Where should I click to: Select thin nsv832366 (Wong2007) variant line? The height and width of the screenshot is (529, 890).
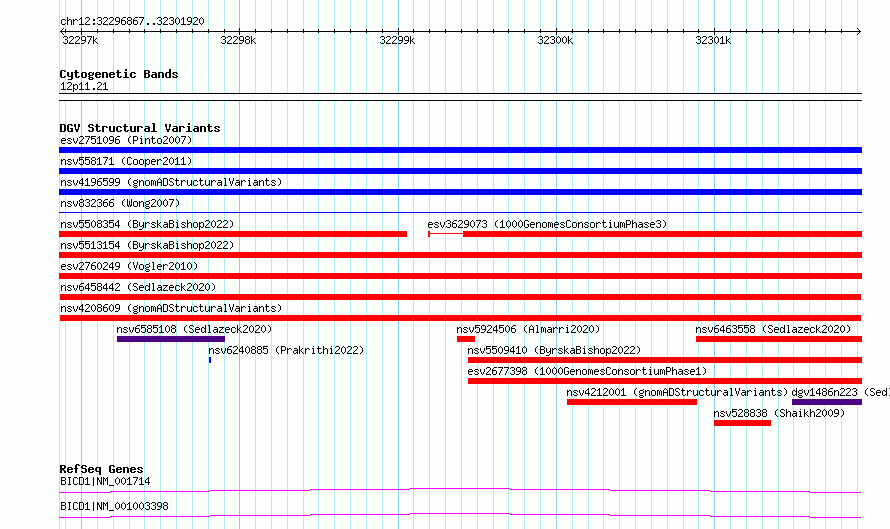click(460, 212)
